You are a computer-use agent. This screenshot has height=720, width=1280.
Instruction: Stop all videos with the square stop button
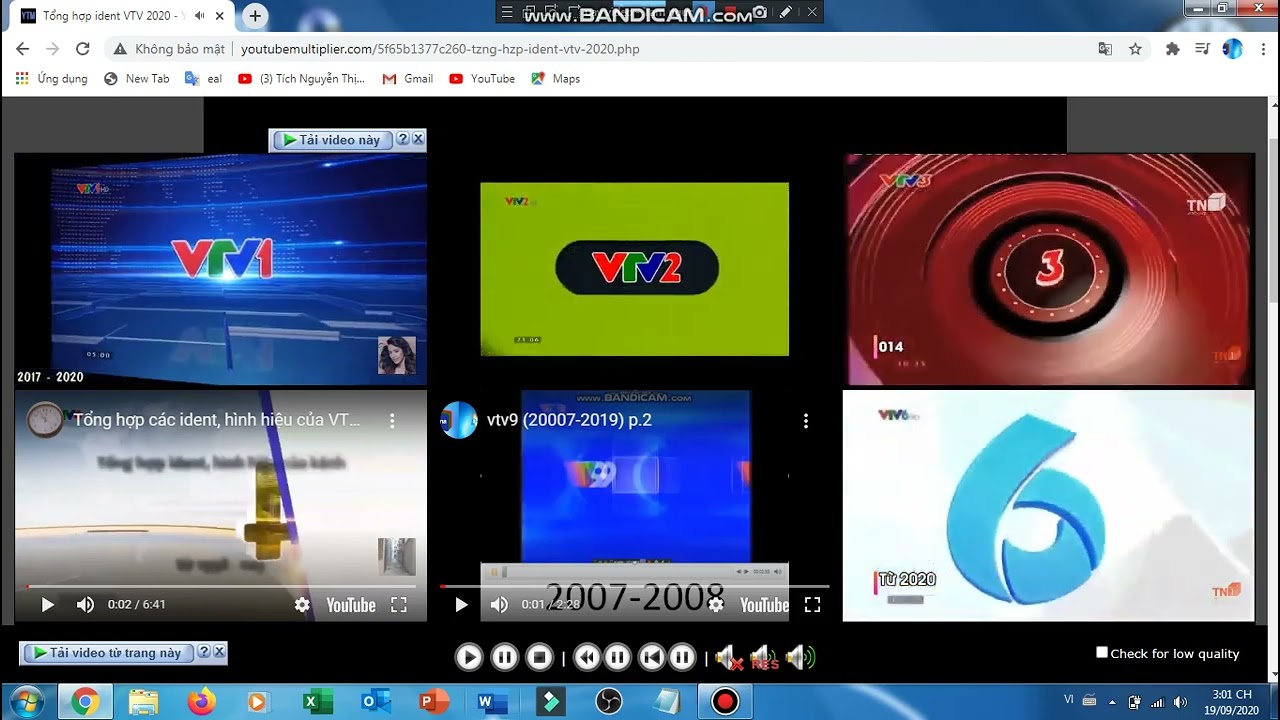coord(540,657)
